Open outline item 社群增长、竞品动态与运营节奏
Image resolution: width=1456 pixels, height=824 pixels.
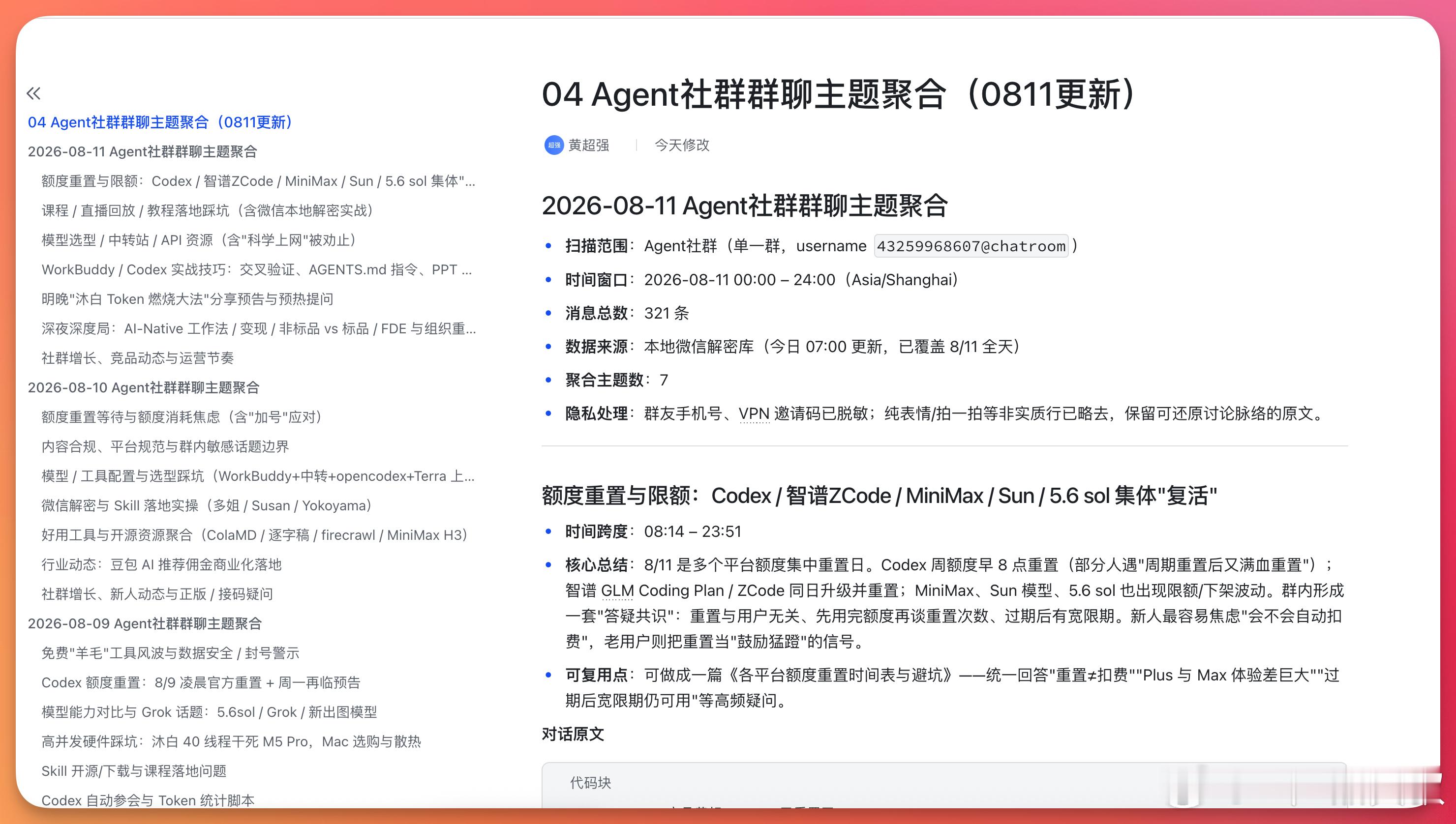coord(138,357)
